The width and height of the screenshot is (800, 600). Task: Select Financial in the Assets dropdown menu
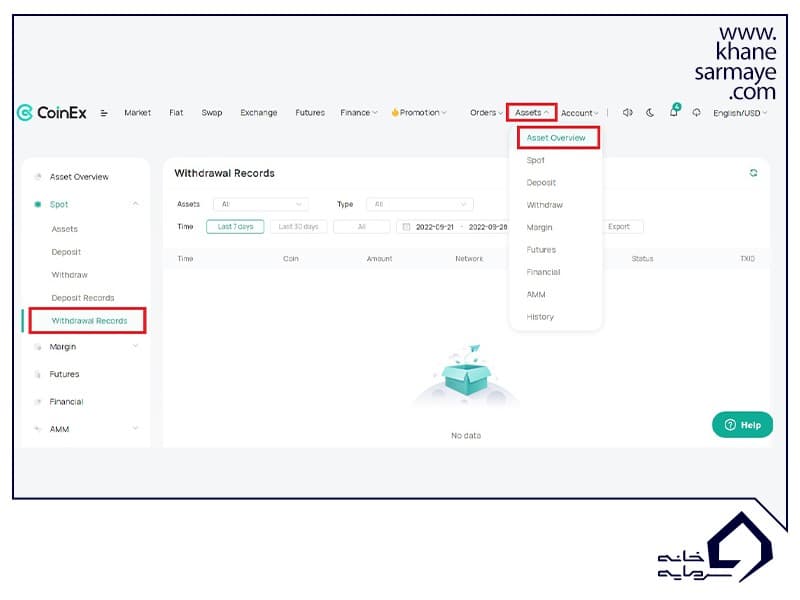(543, 272)
